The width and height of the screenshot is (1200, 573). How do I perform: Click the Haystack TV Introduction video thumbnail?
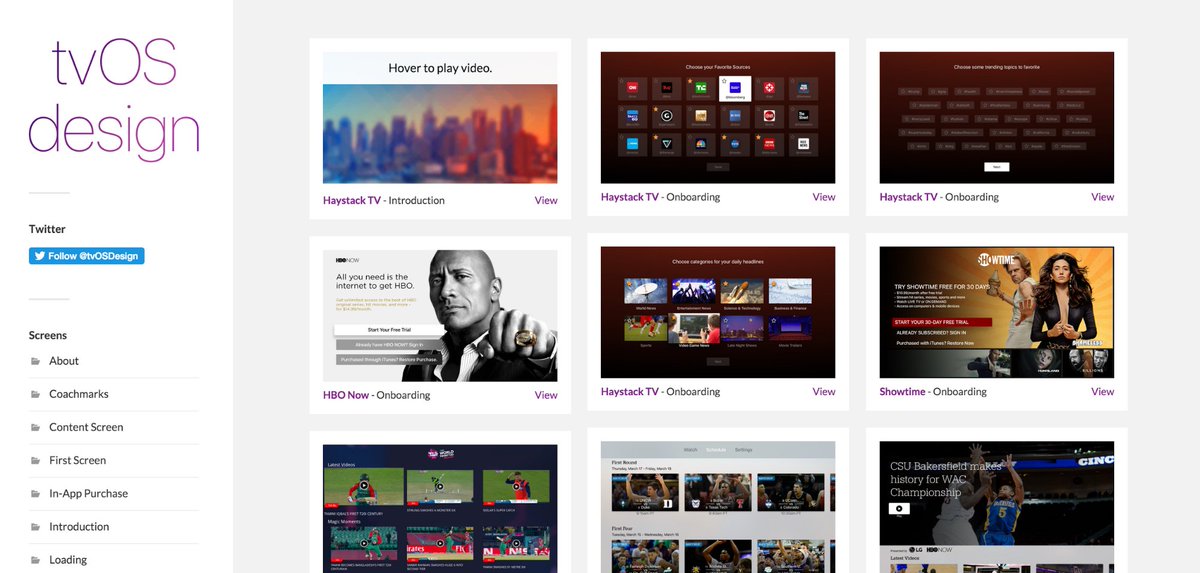(x=440, y=117)
